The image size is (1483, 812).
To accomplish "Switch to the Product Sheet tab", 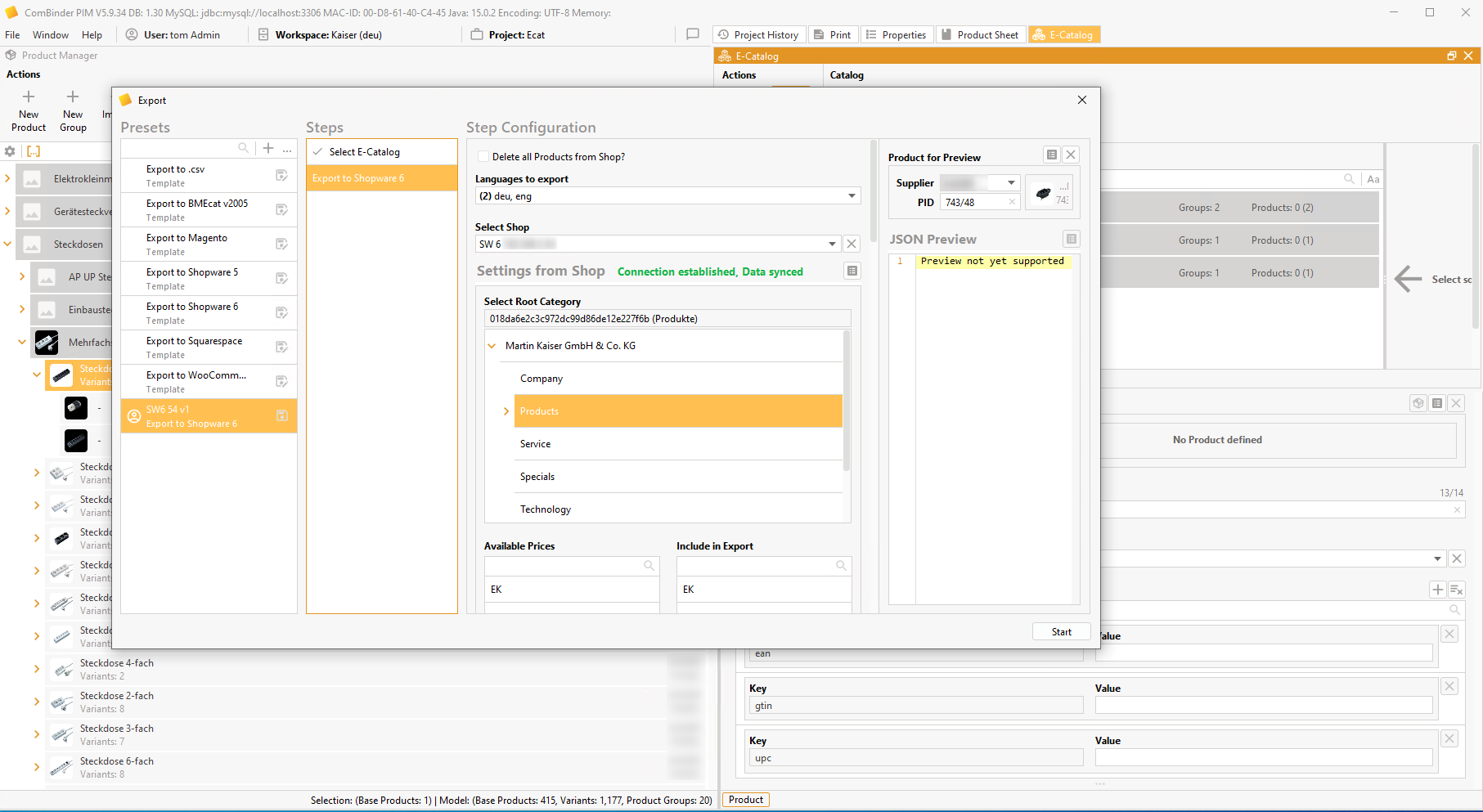I will pyautogui.click(x=980, y=35).
